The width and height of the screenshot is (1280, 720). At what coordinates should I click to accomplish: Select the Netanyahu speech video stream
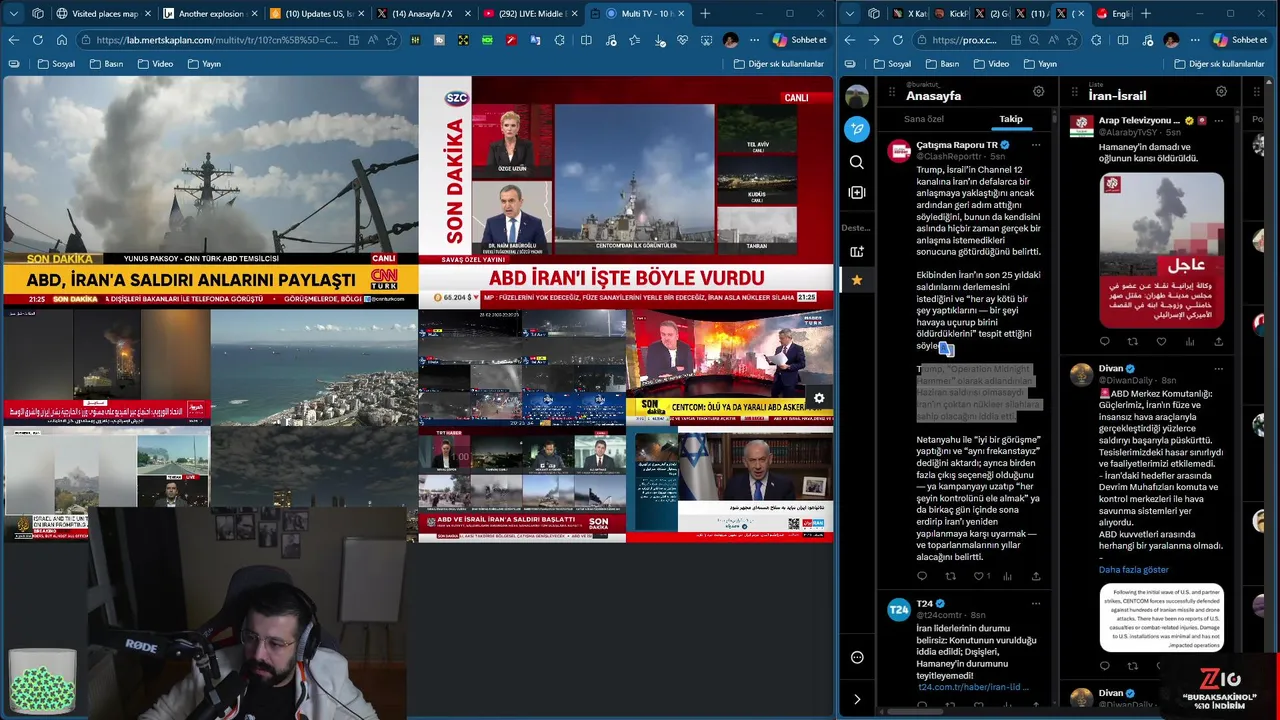pyautogui.click(x=730, y=486)
